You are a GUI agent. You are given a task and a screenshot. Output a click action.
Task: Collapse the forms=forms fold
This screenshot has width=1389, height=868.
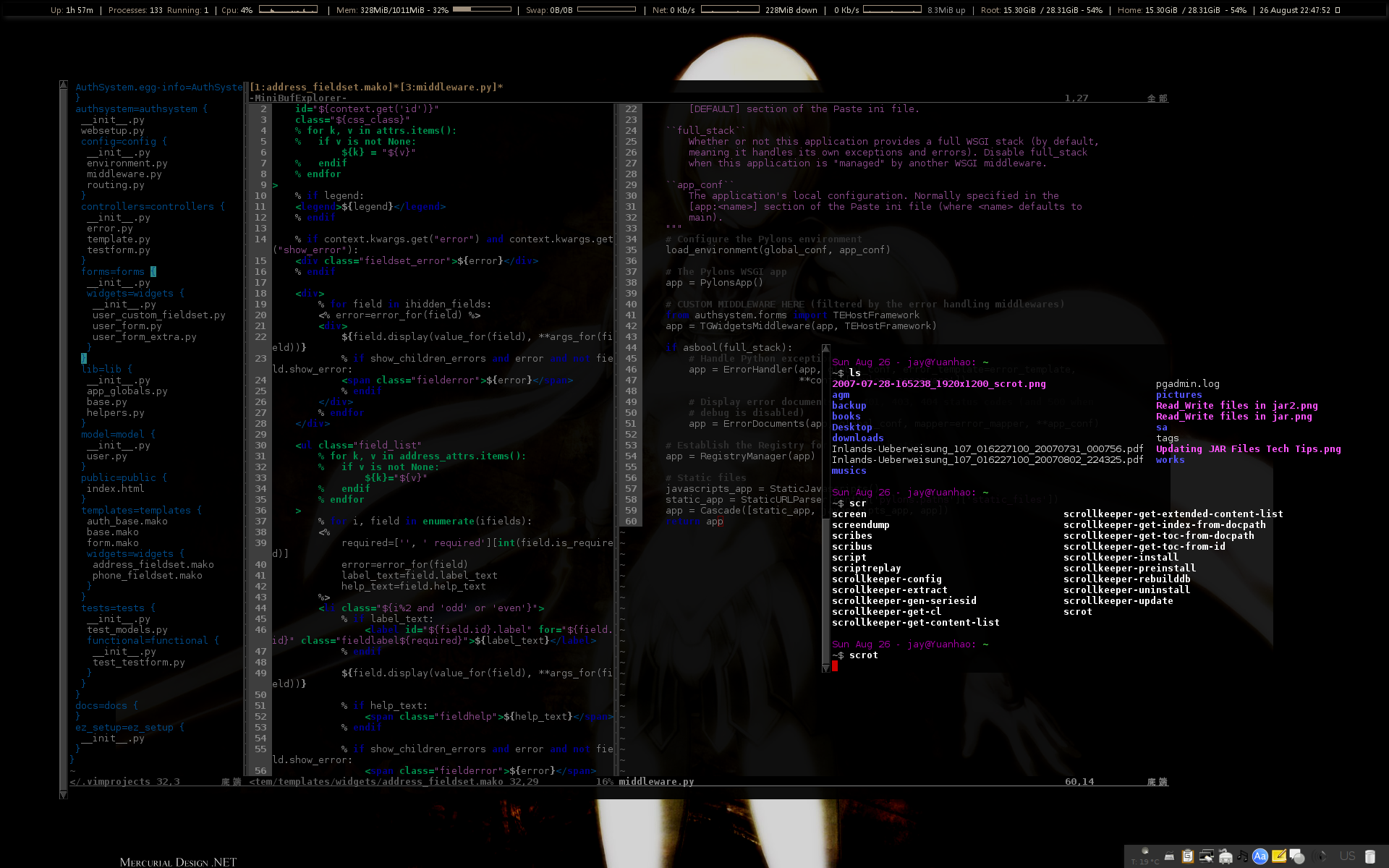point(119,272)
